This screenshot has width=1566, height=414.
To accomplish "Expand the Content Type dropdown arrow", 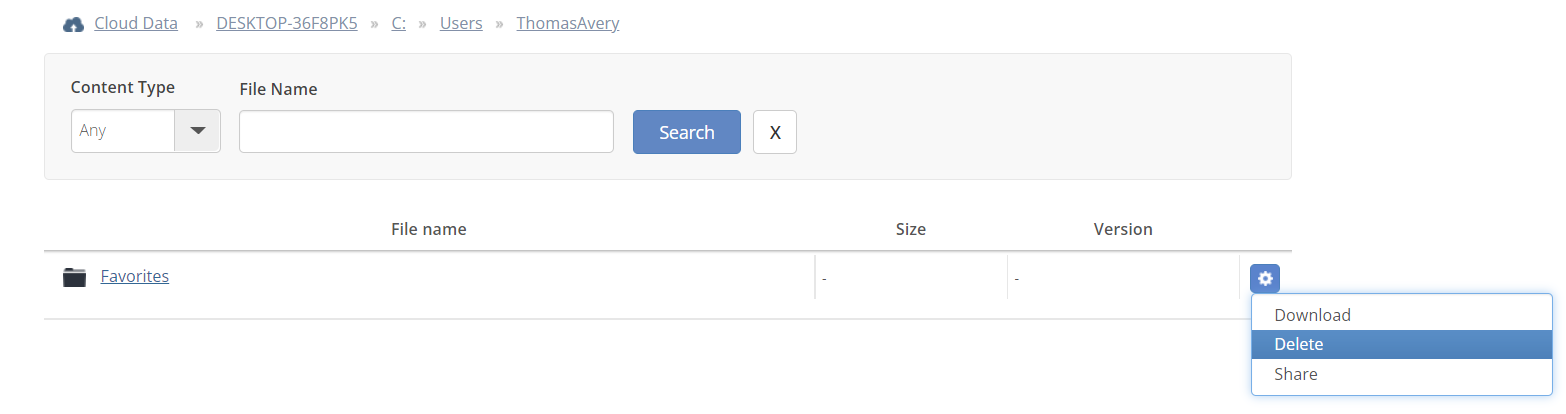I will pyautogui.click(x=198, y=131).
